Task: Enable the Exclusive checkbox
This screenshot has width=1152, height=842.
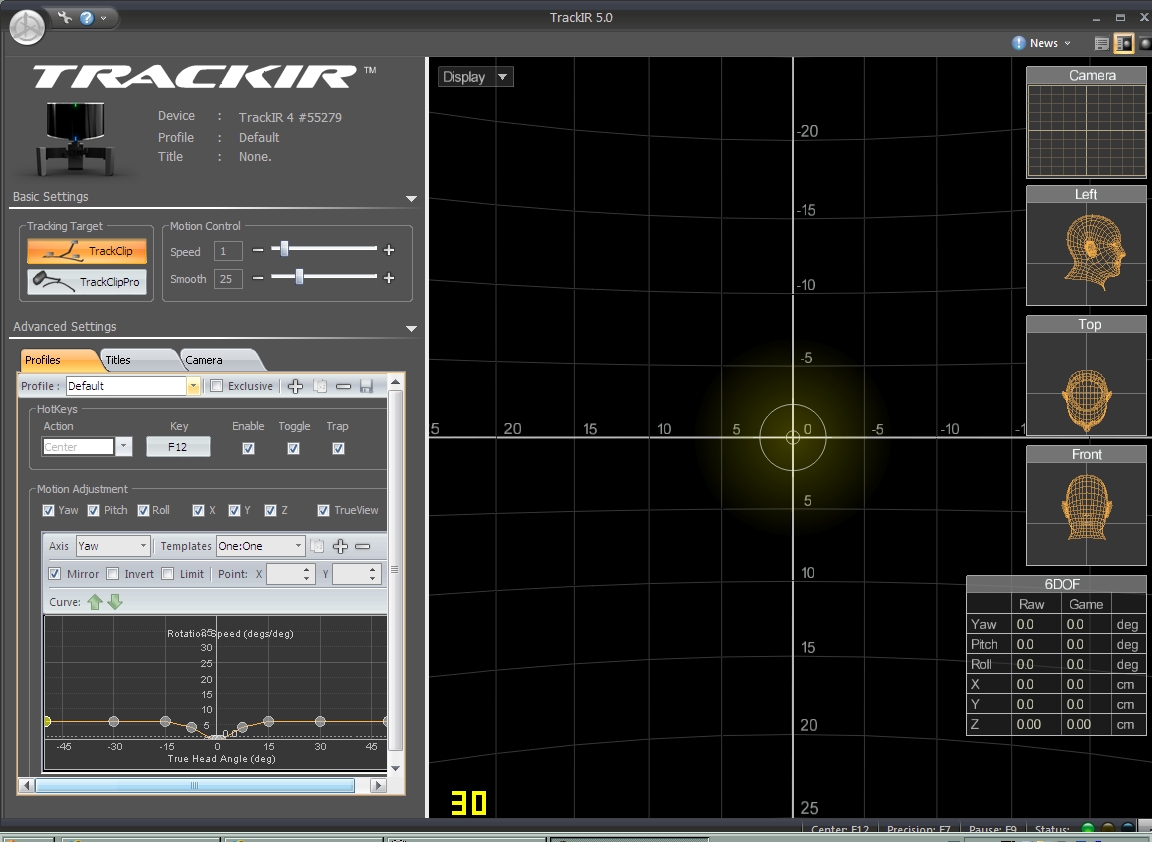Action: [217, 386]
